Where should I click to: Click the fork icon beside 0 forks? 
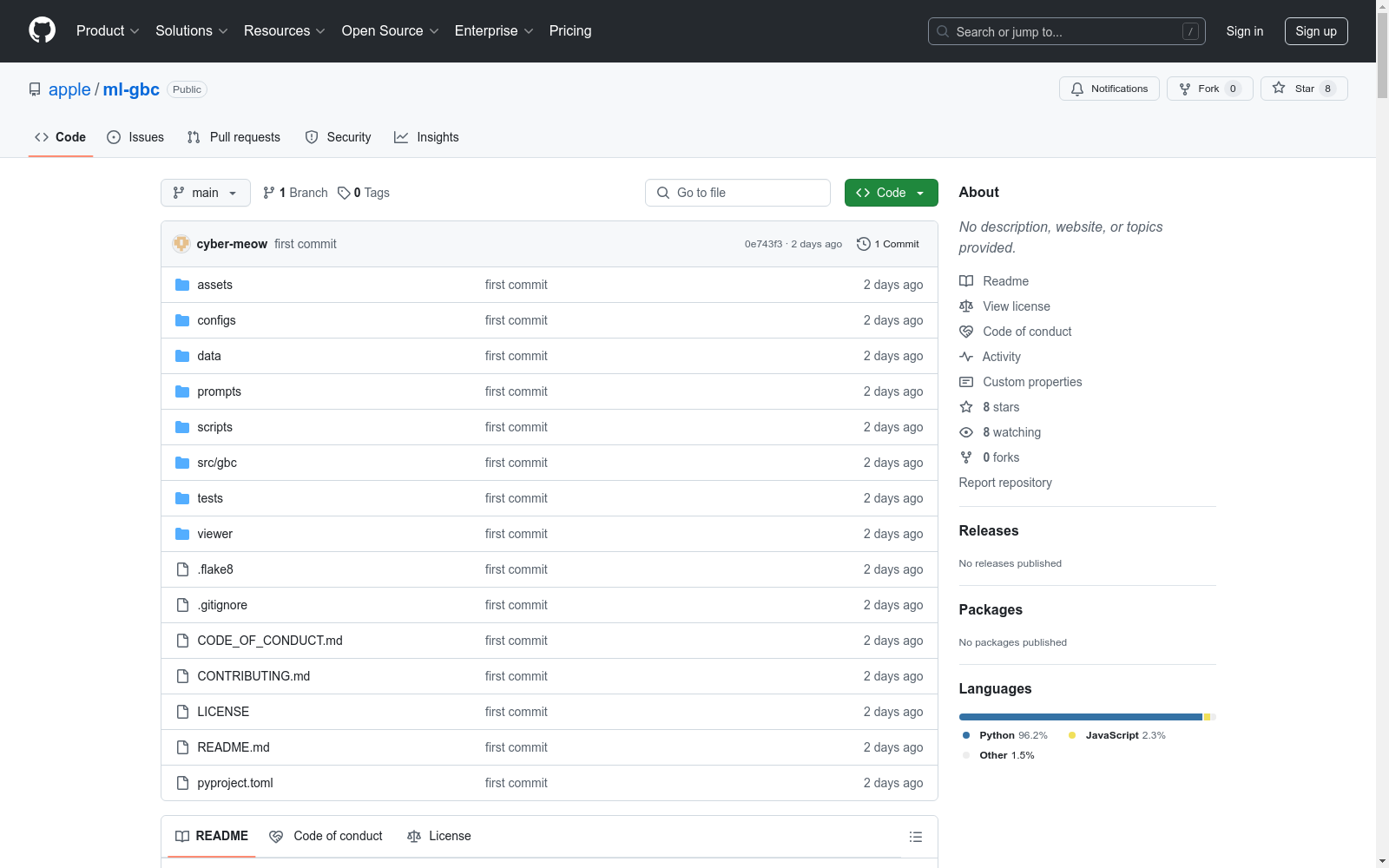966,457
